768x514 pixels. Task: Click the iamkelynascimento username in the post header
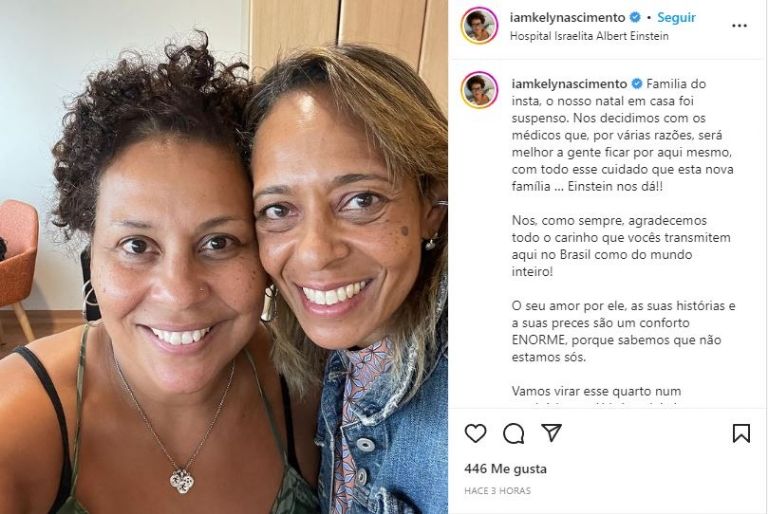click(x=567, y=18)
